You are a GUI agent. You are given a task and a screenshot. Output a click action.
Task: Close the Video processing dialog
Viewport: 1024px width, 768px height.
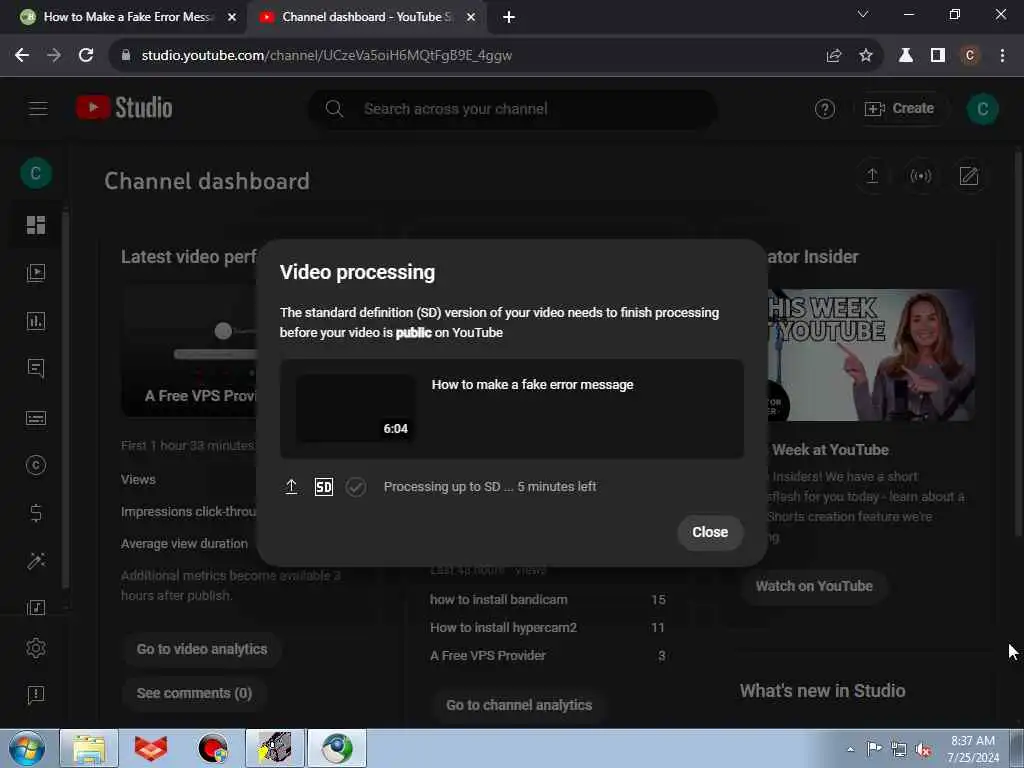coord(710,532)
